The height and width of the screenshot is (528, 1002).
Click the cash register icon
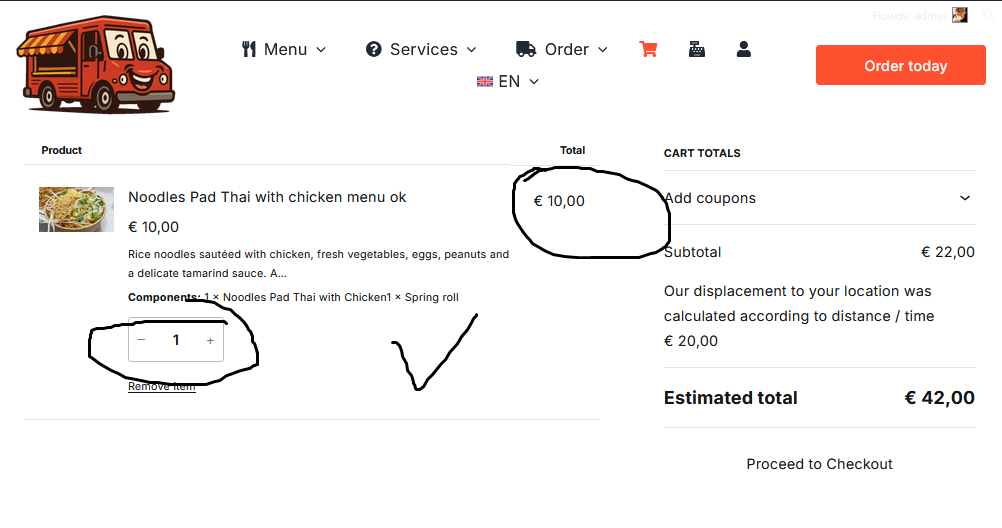[x=697, y=49]
